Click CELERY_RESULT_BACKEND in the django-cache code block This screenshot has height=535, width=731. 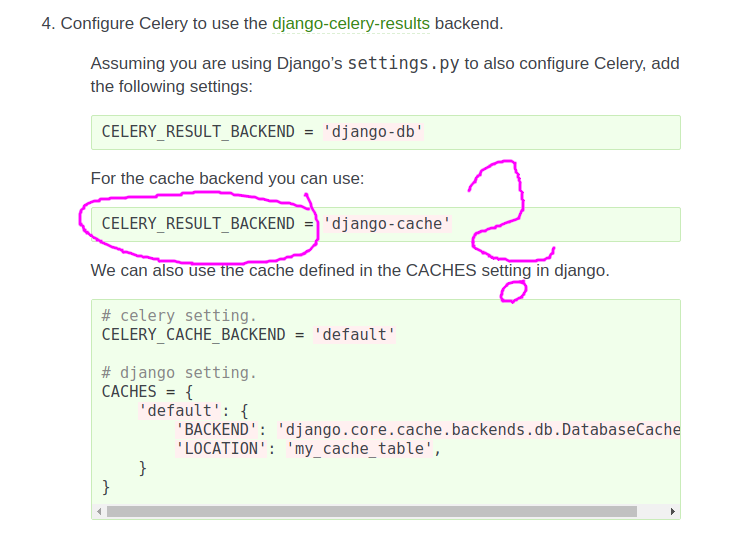[x=198, y=224]
